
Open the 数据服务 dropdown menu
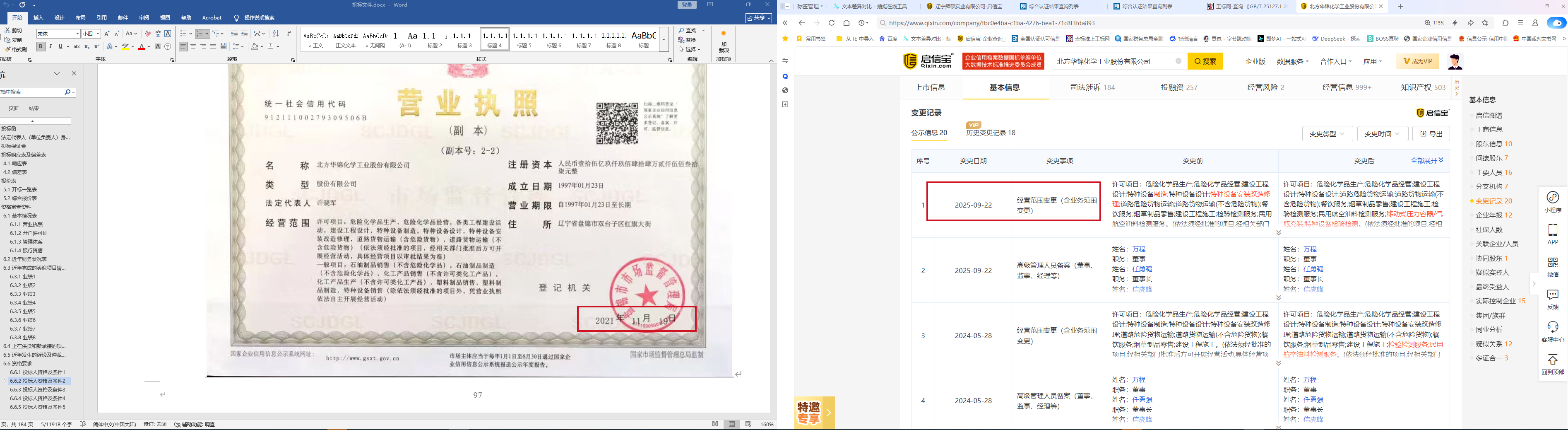1292,61
